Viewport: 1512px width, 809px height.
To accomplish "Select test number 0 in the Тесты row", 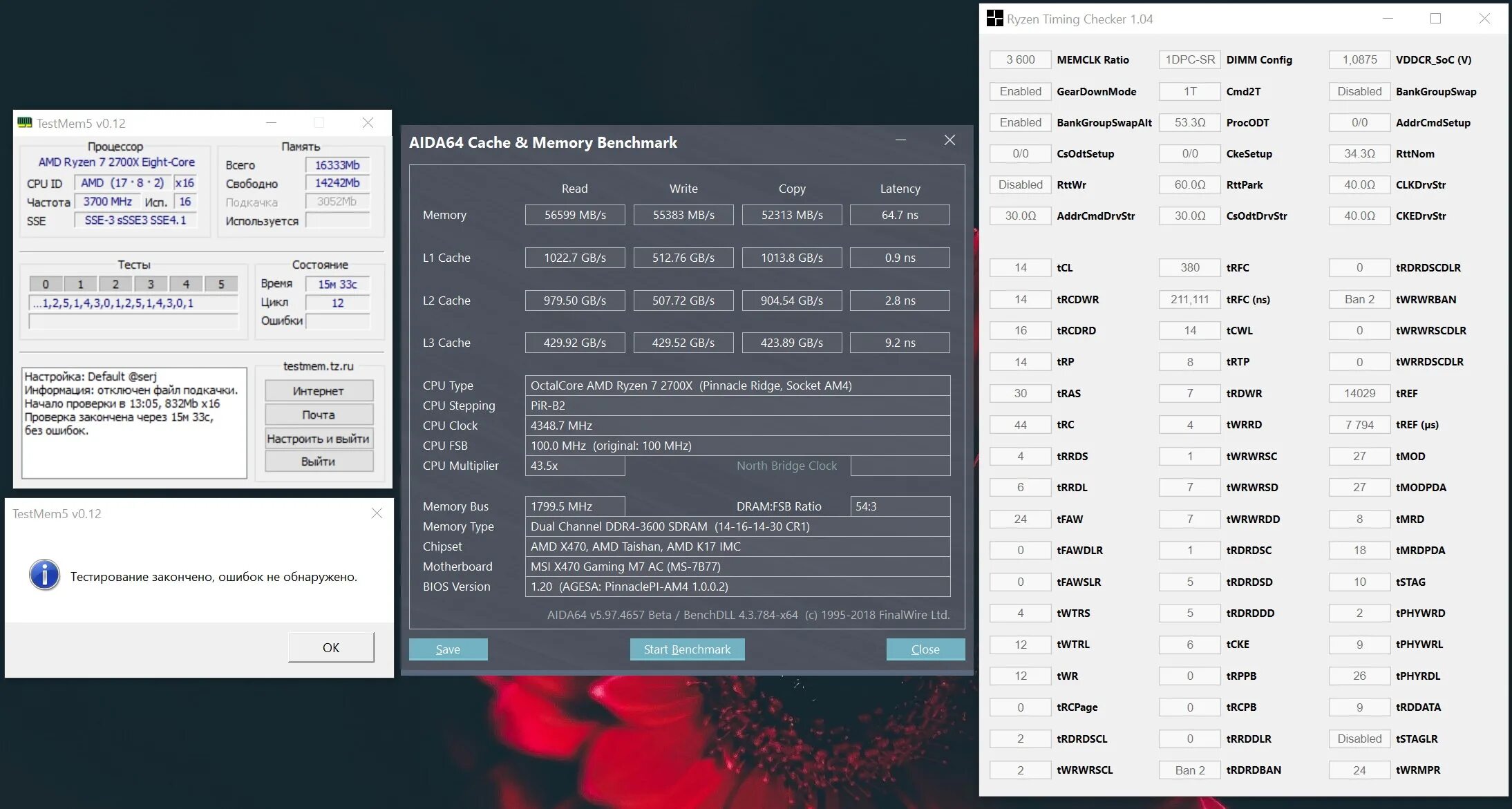I will pos(46,283).
